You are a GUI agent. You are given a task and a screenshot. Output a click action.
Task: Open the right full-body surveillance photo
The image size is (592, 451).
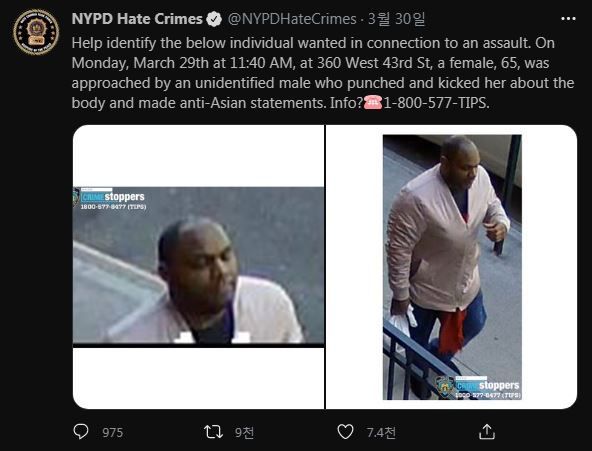[452, 267]
